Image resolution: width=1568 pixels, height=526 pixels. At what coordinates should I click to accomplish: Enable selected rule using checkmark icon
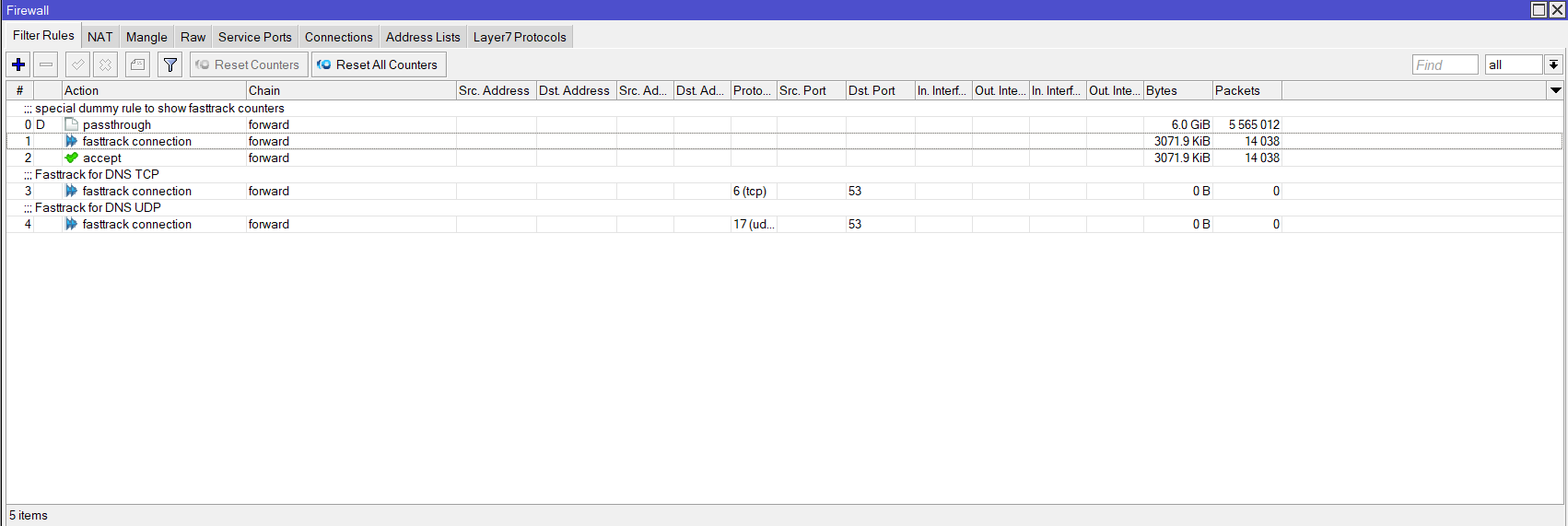coord(78,64)
